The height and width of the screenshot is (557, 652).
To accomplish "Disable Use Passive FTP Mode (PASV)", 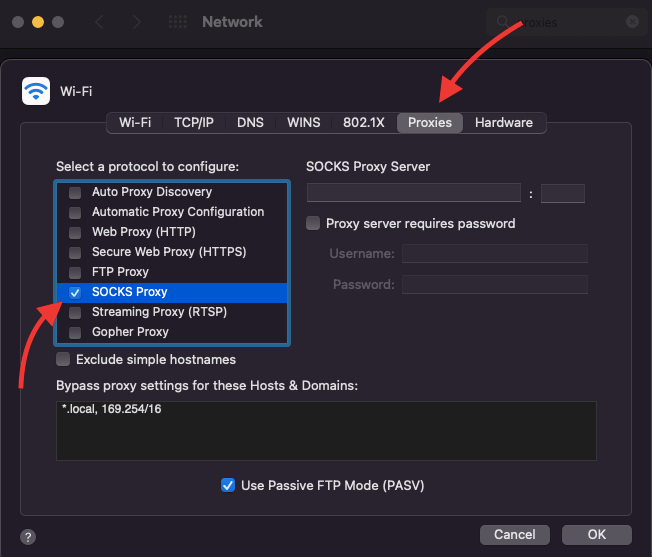I will tap(228, 485).
